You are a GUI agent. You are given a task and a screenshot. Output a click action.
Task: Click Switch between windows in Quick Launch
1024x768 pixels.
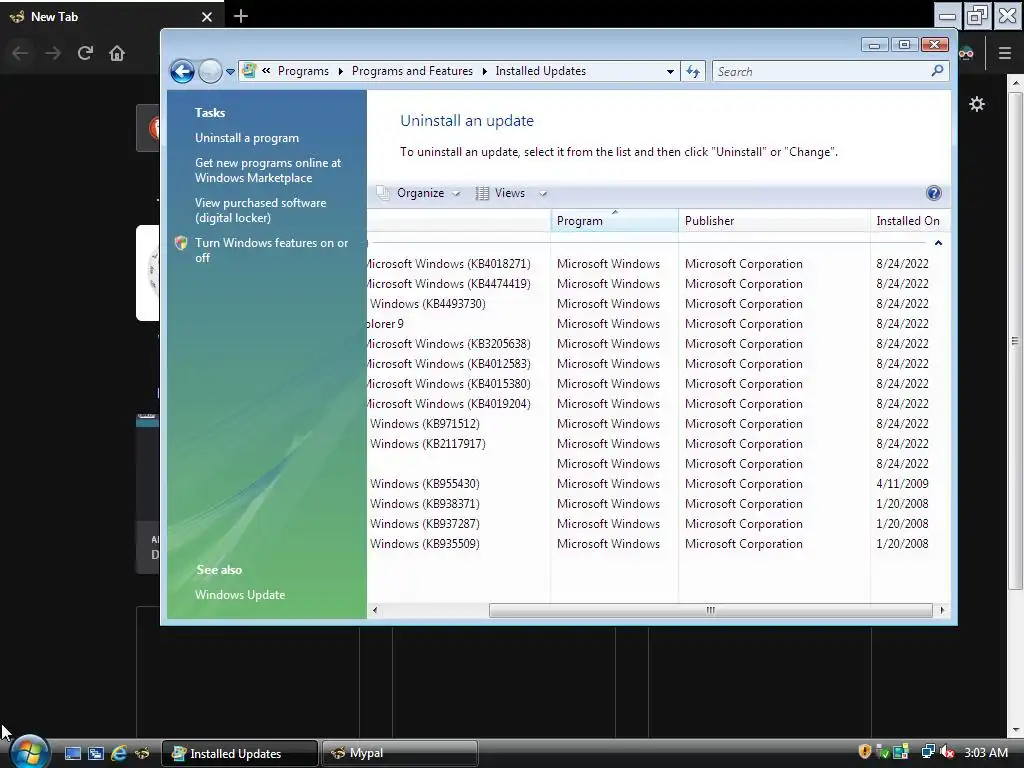coord(95,754)
